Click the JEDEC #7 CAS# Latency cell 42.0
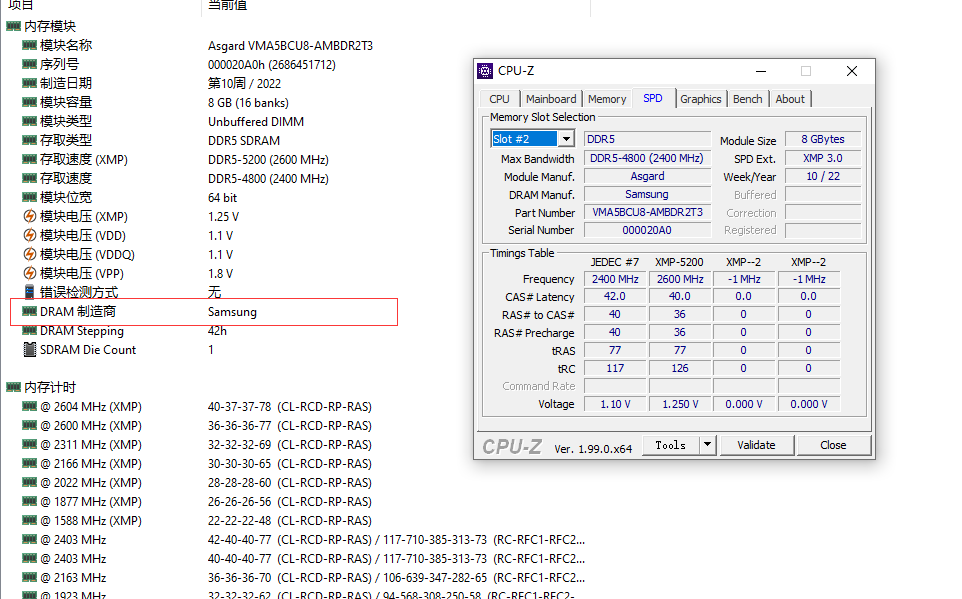This screenshot has width=962, height=599. click(615, 296)
